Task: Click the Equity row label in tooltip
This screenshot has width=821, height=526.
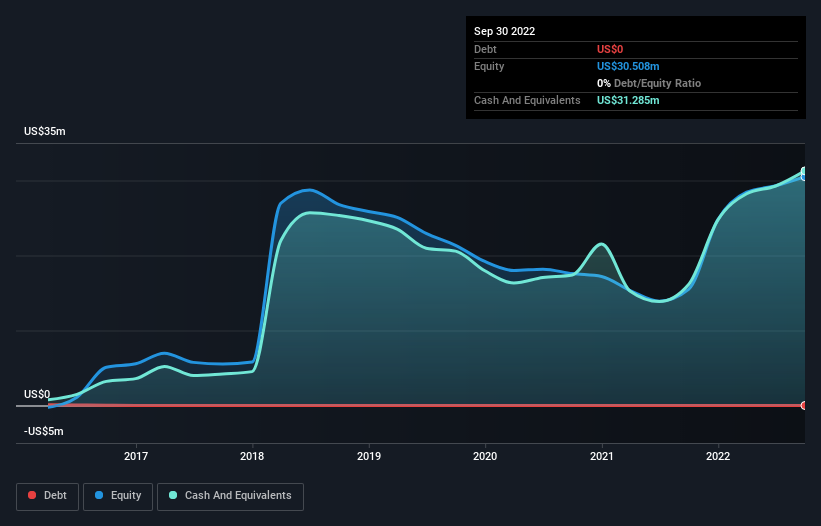Action: 489,66
